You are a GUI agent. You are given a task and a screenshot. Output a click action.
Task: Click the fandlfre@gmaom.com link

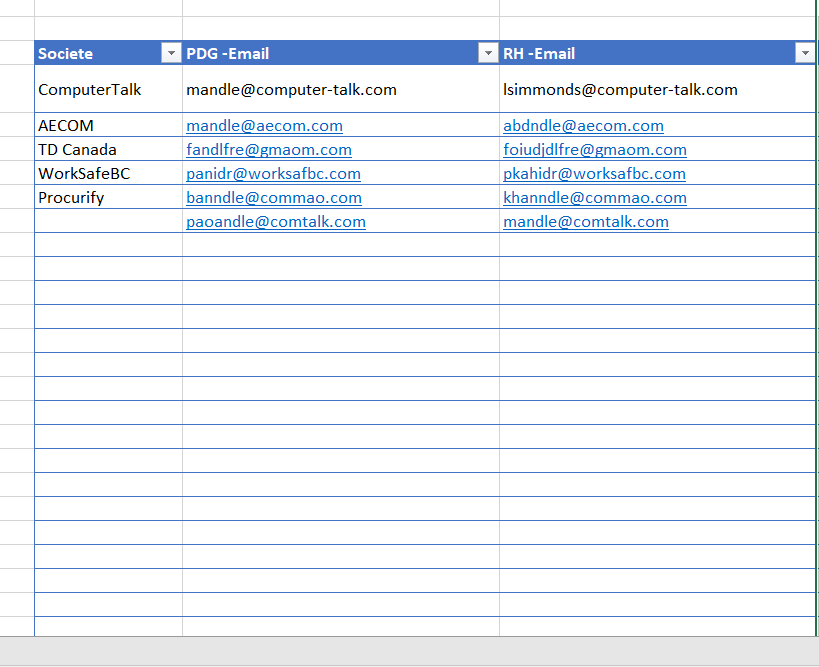pos(268,150)
